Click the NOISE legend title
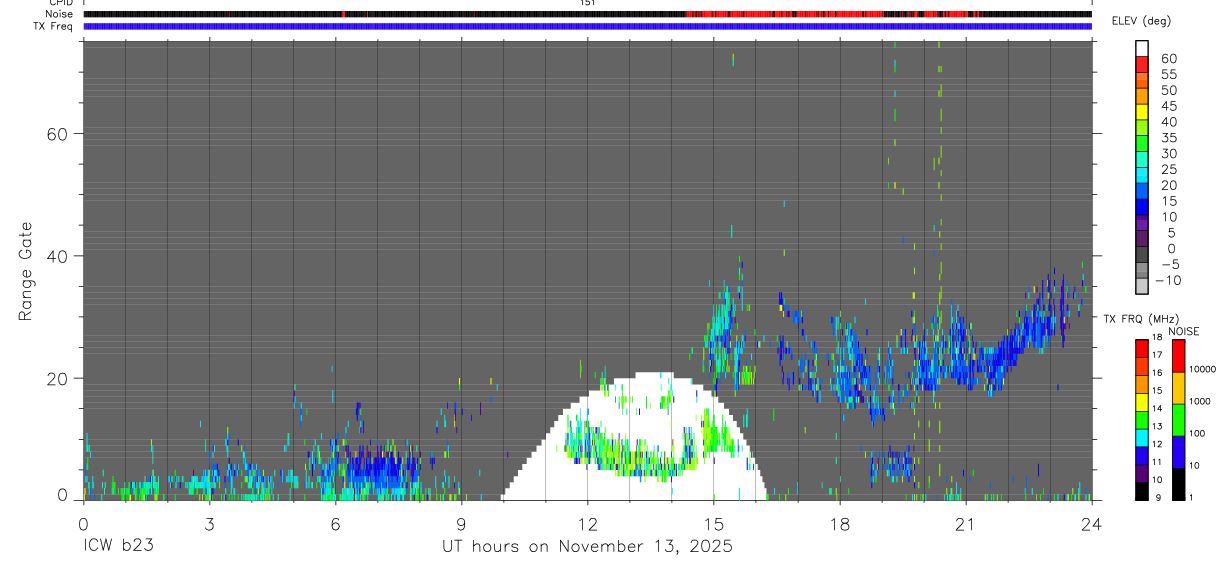Screen dimensions: 1228x567 [x=1184, y=331]
